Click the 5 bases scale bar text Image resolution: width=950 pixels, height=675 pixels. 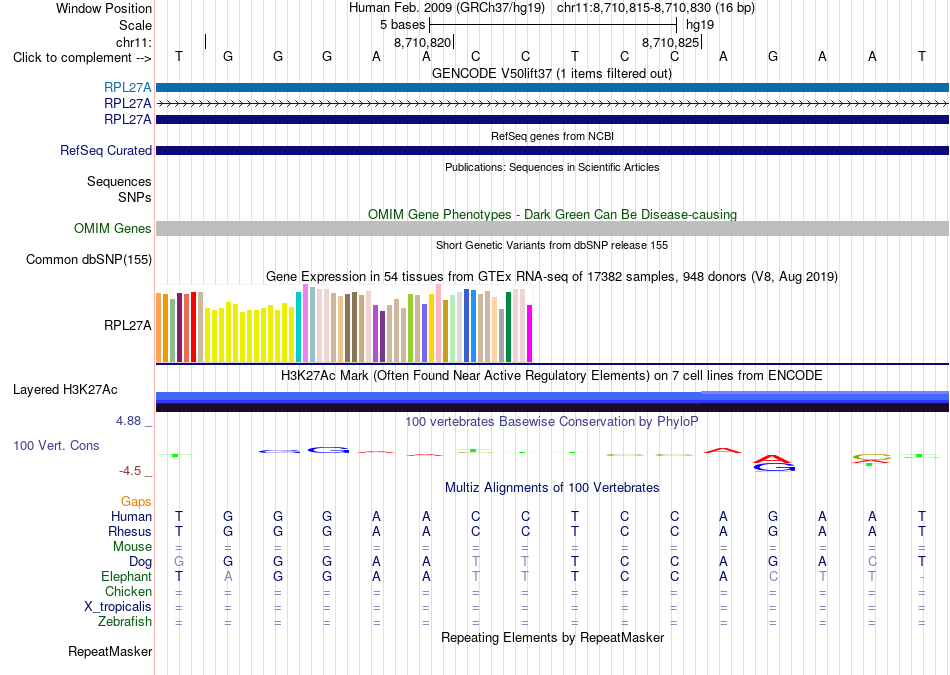click(x=402, y=25)
